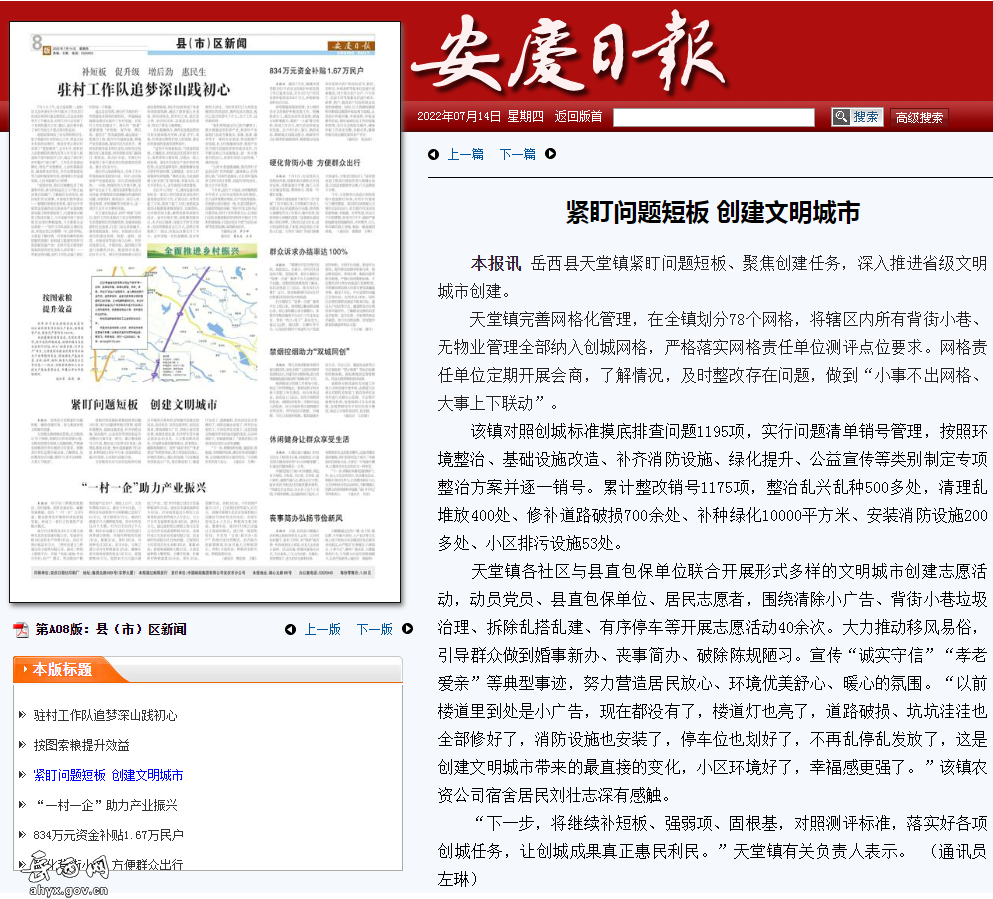This screenshot has width=993, height=899.
Task: Go to the previous article via 上一篇
Action: coord(465,154)
